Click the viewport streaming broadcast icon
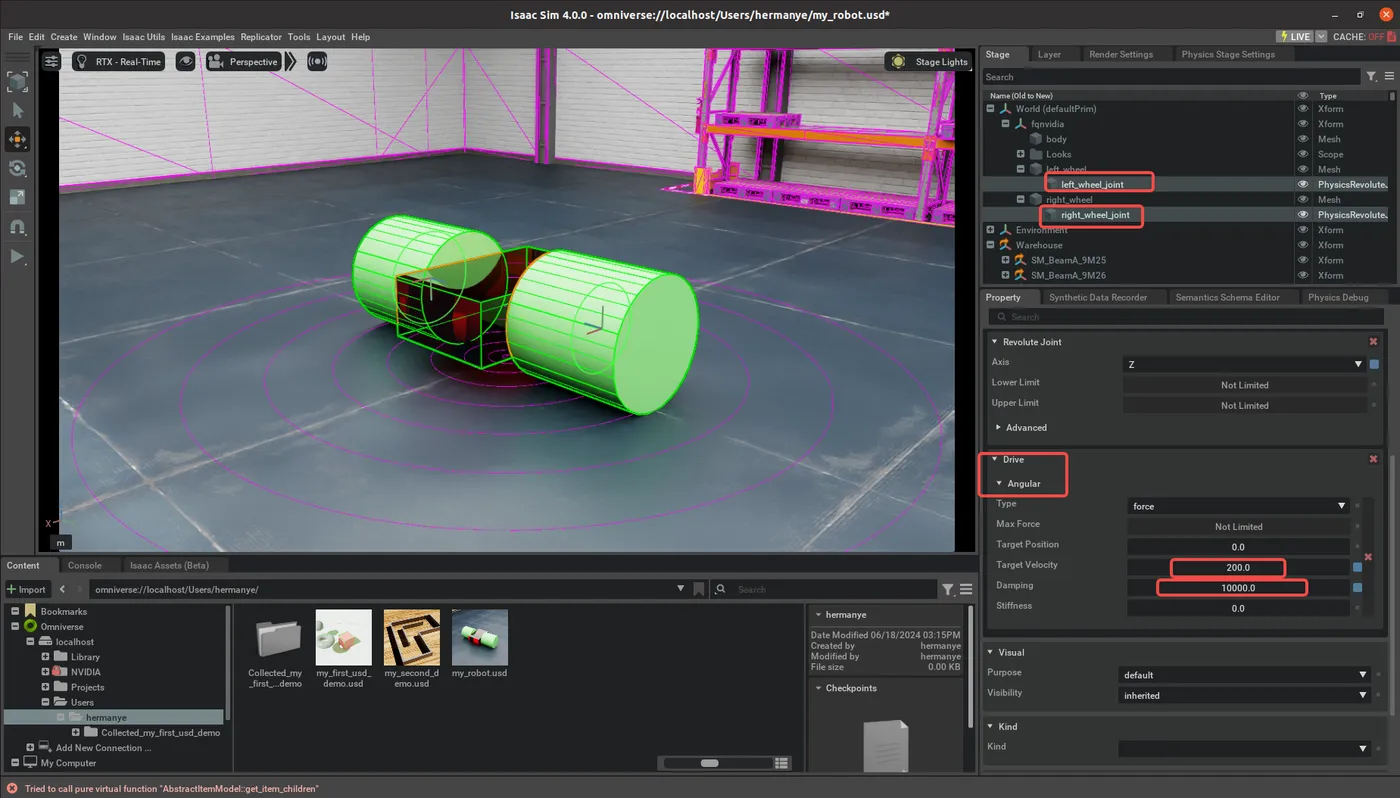Image resolution: width=1400 pixels, height=798 pixels. point(317,61)
